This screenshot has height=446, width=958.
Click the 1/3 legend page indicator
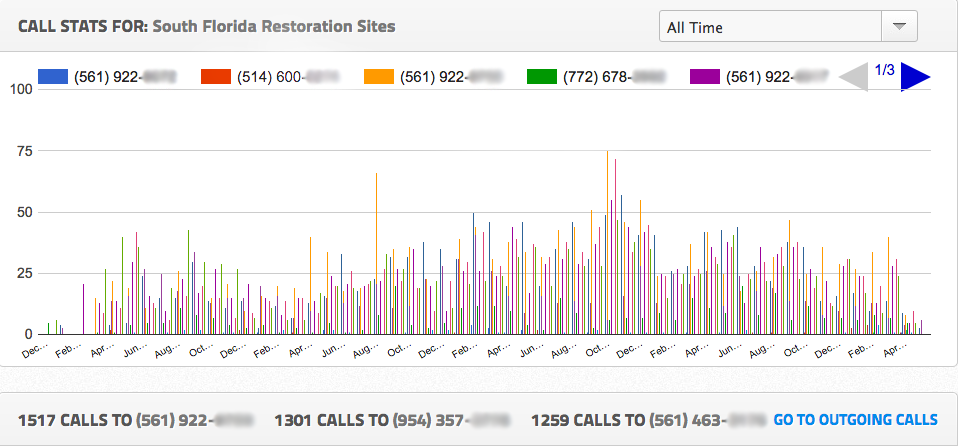884,70
